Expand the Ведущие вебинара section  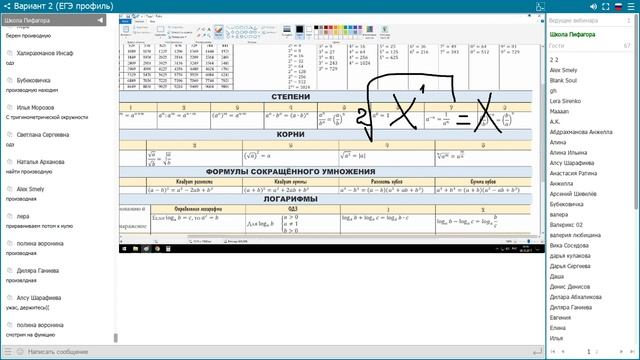point(590,20)
